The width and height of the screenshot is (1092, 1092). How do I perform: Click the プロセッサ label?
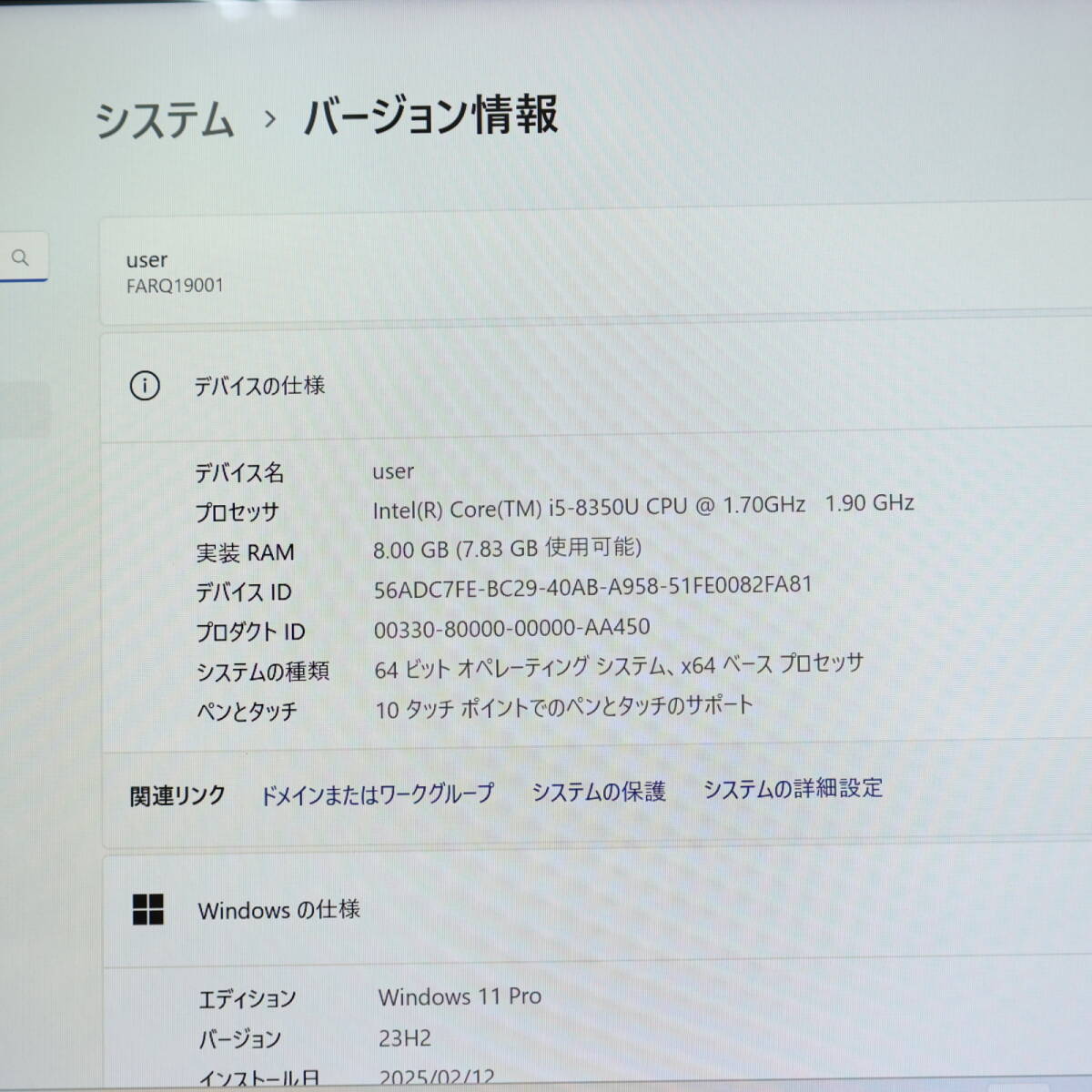[x=237, y=513]
